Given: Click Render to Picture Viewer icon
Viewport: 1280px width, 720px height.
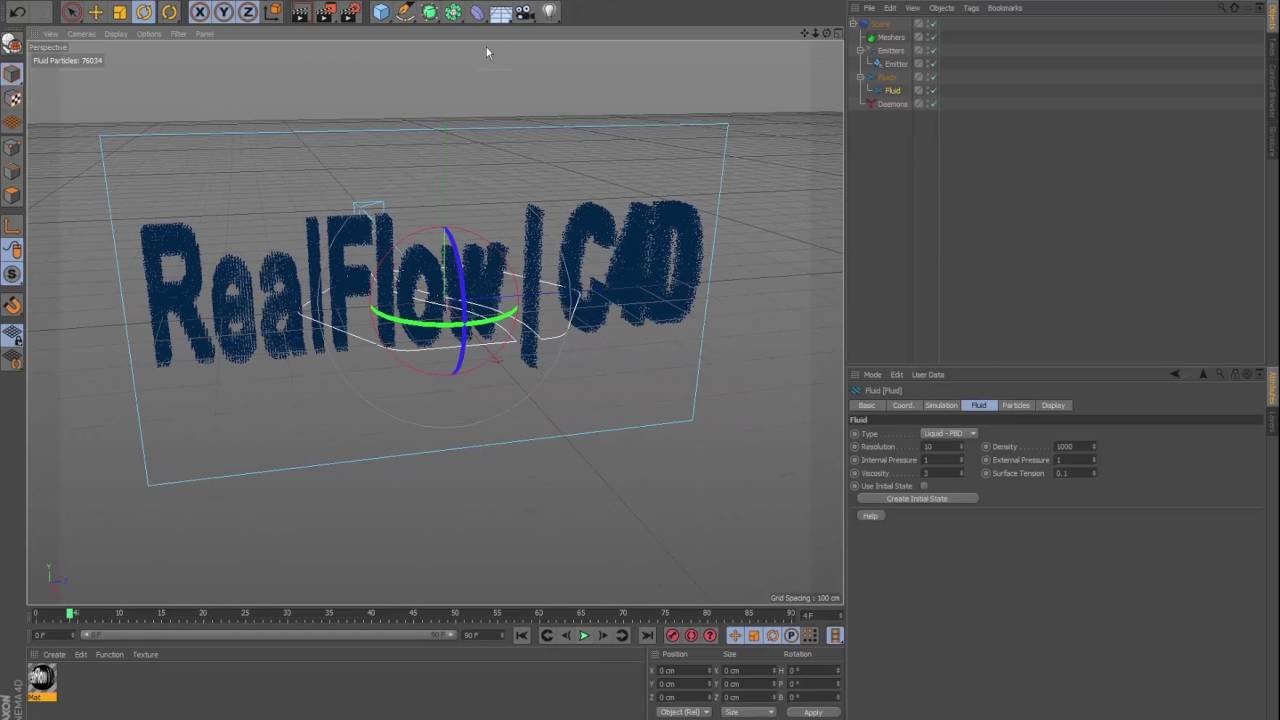Looking at the screenshot, I should click(325, 12).
